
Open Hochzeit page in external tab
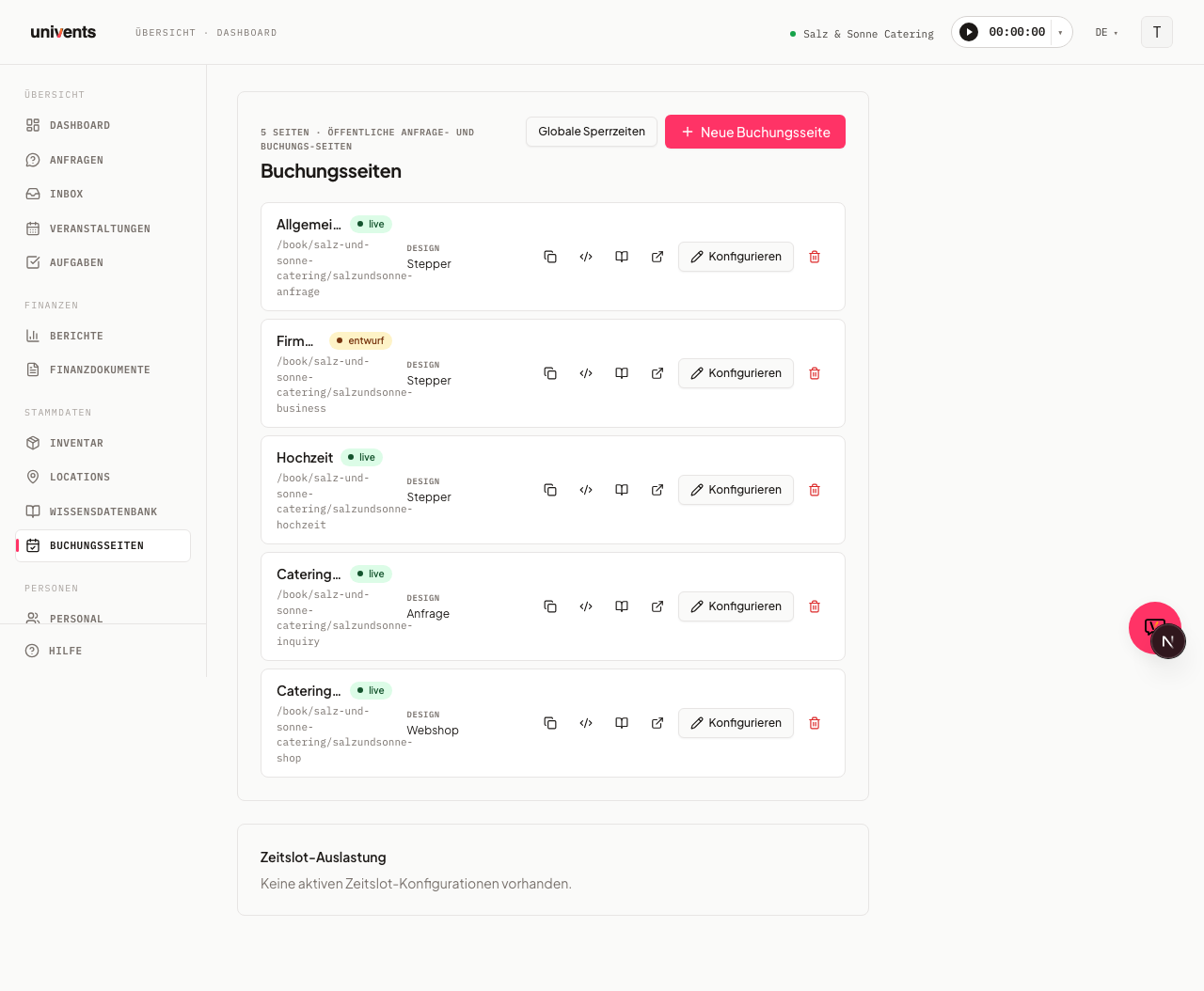[x=657, y=490]
